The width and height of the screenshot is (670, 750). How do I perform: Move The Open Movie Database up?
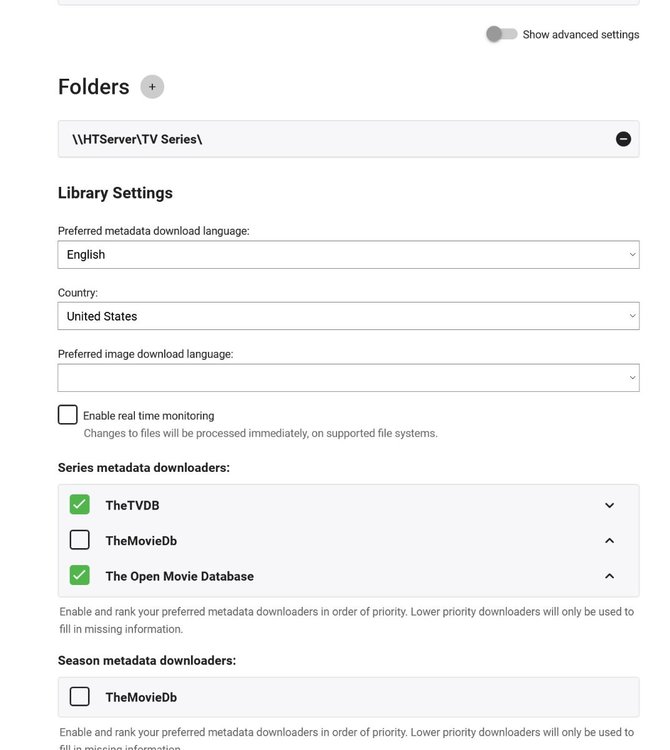pos(609,576)
